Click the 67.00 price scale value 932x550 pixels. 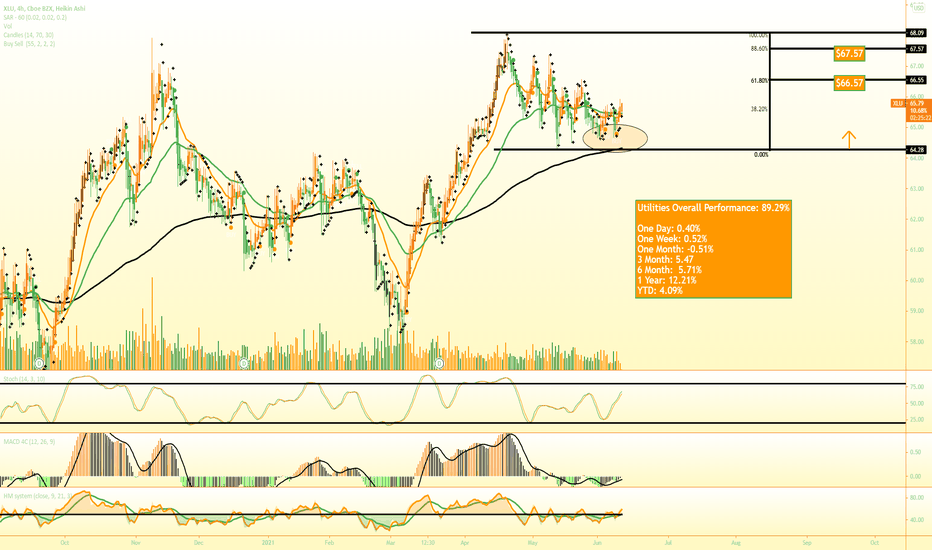pyautogui.click(x=916, y=66)
